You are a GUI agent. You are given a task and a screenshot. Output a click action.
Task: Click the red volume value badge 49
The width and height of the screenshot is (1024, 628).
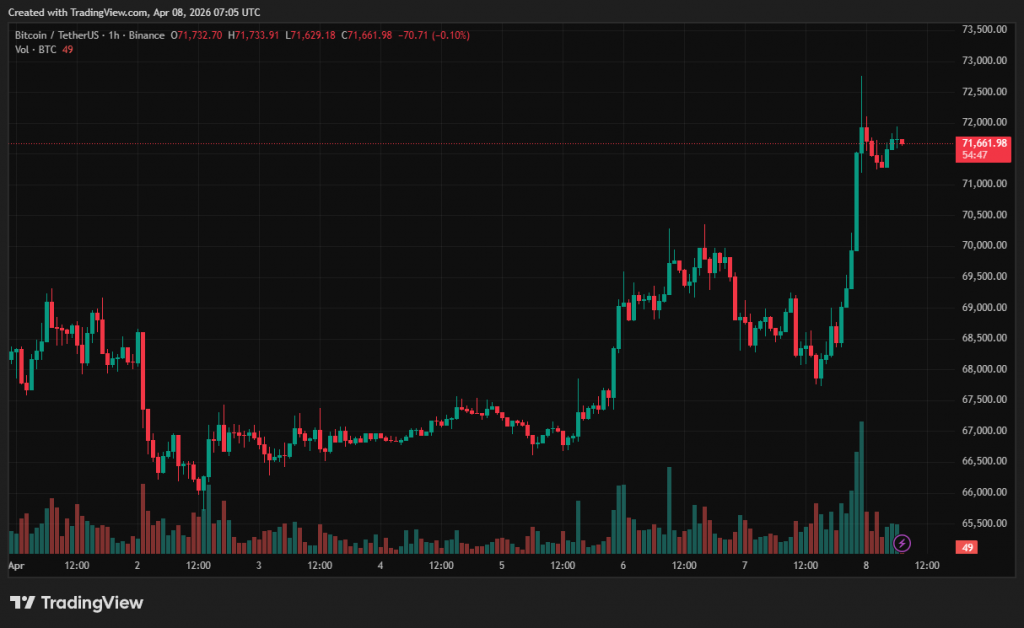pos(967,547)
